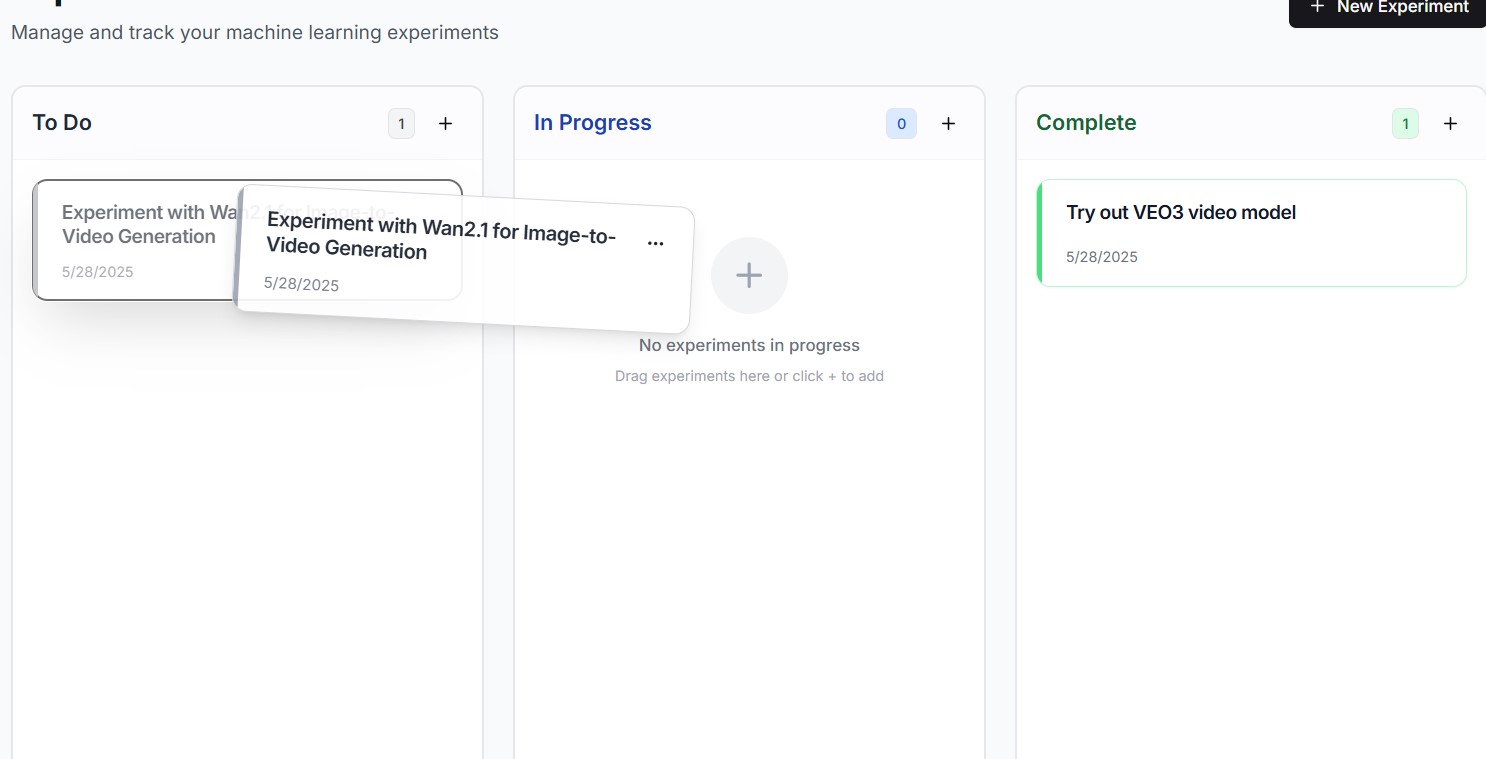1486x759 pixels.
Task: Add experiment to In Progress column
Action: (x=949, y=124)
